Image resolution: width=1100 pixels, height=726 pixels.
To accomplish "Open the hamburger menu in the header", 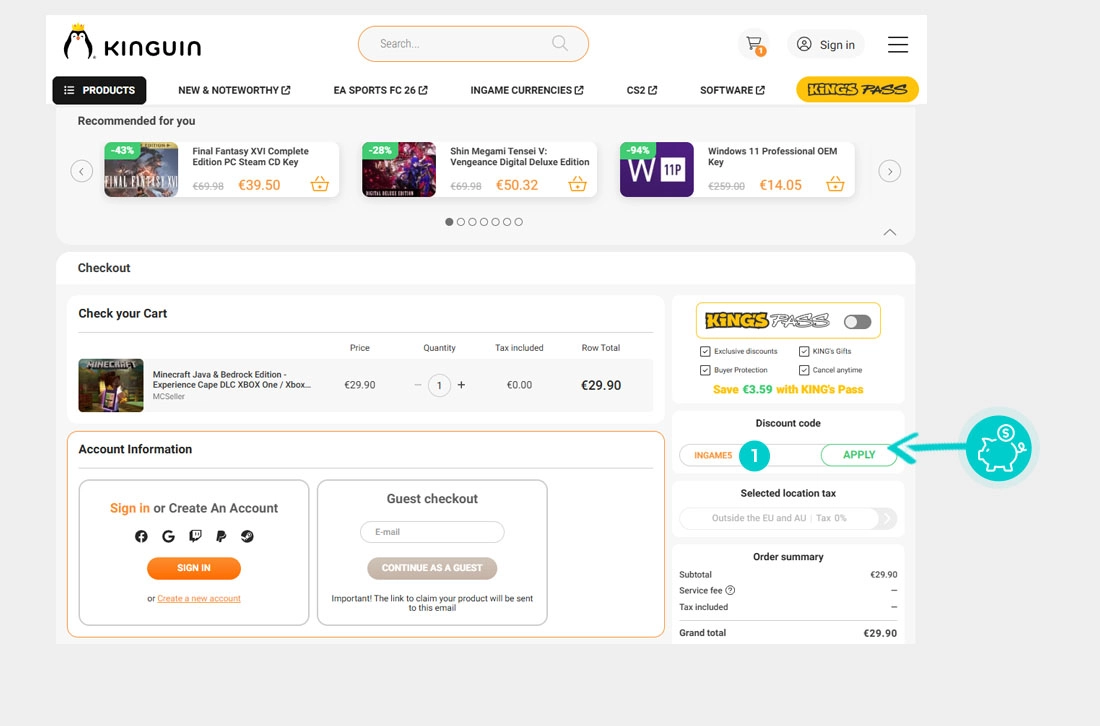I will (897, 45).
